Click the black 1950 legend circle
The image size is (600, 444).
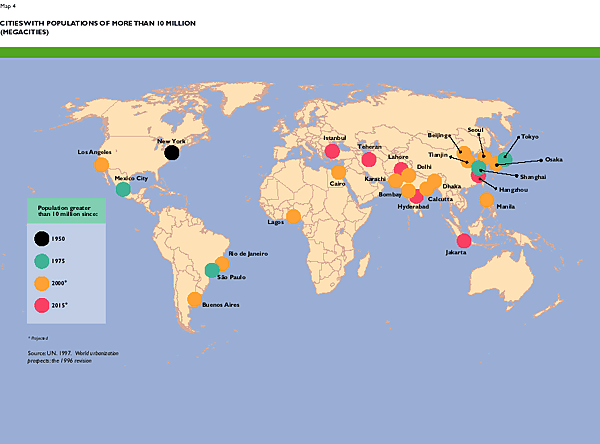[x=41, y=238]
